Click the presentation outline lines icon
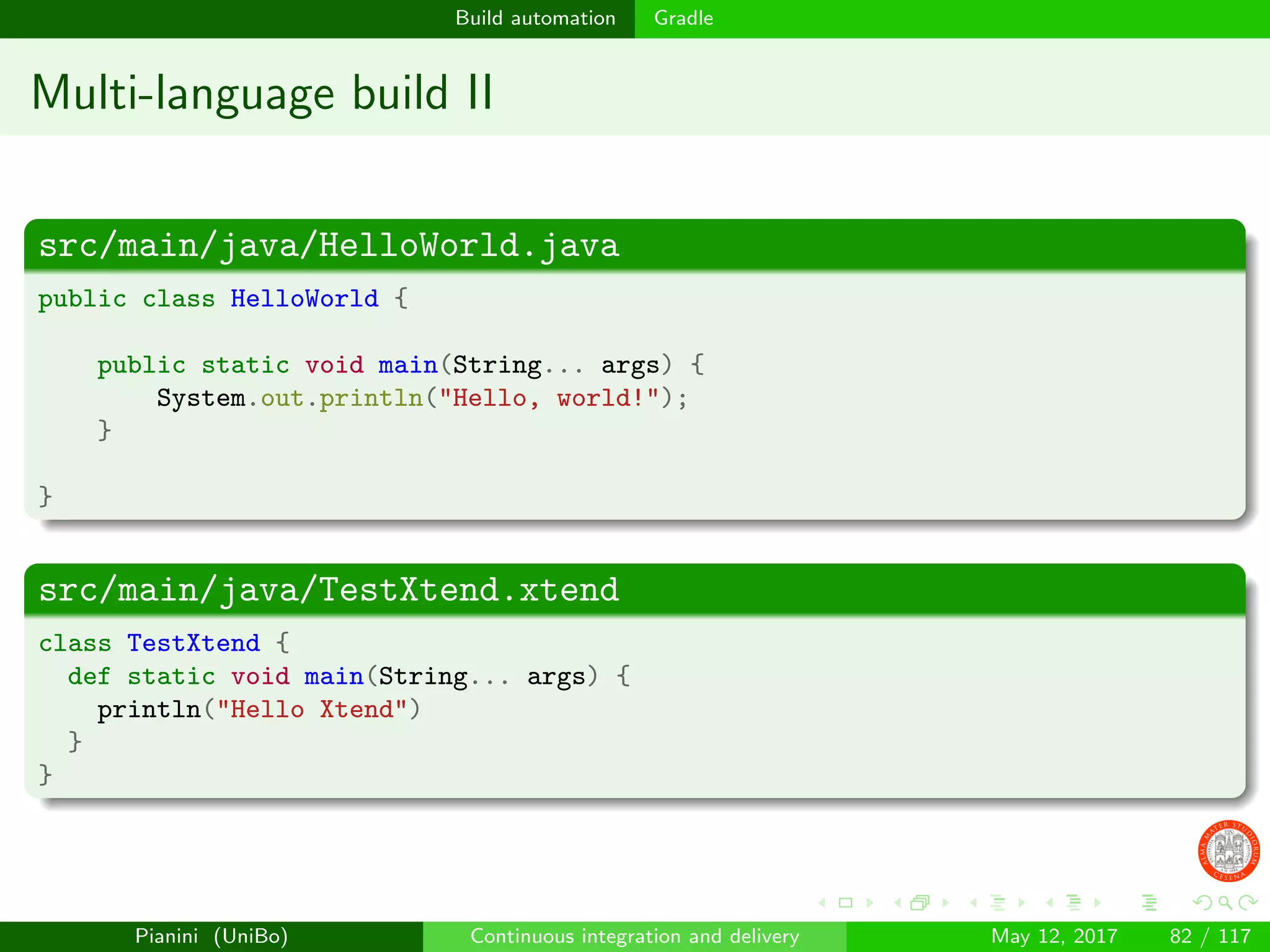 point(1149,903)
